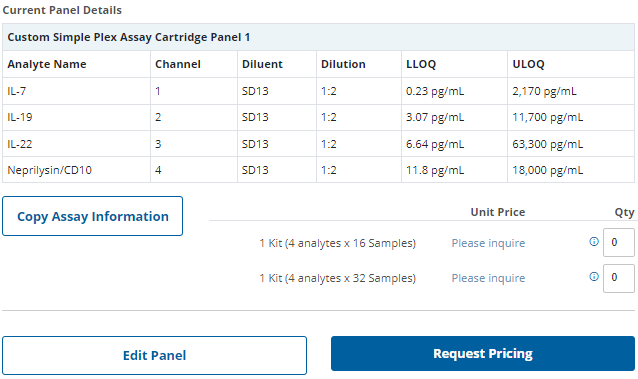Click the LLOQ column header
Image resolution: width=638 pixels, height=379 pixels.
point(421,64)
